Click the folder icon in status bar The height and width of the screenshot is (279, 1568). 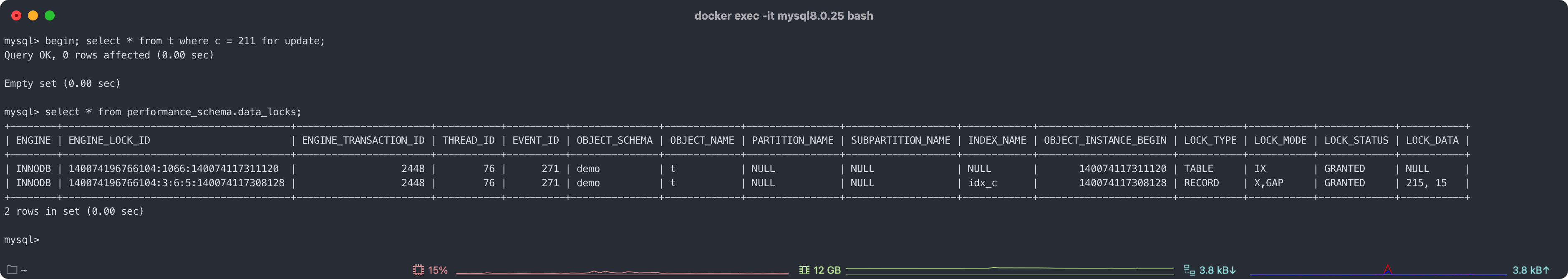(x=12, y=270)
